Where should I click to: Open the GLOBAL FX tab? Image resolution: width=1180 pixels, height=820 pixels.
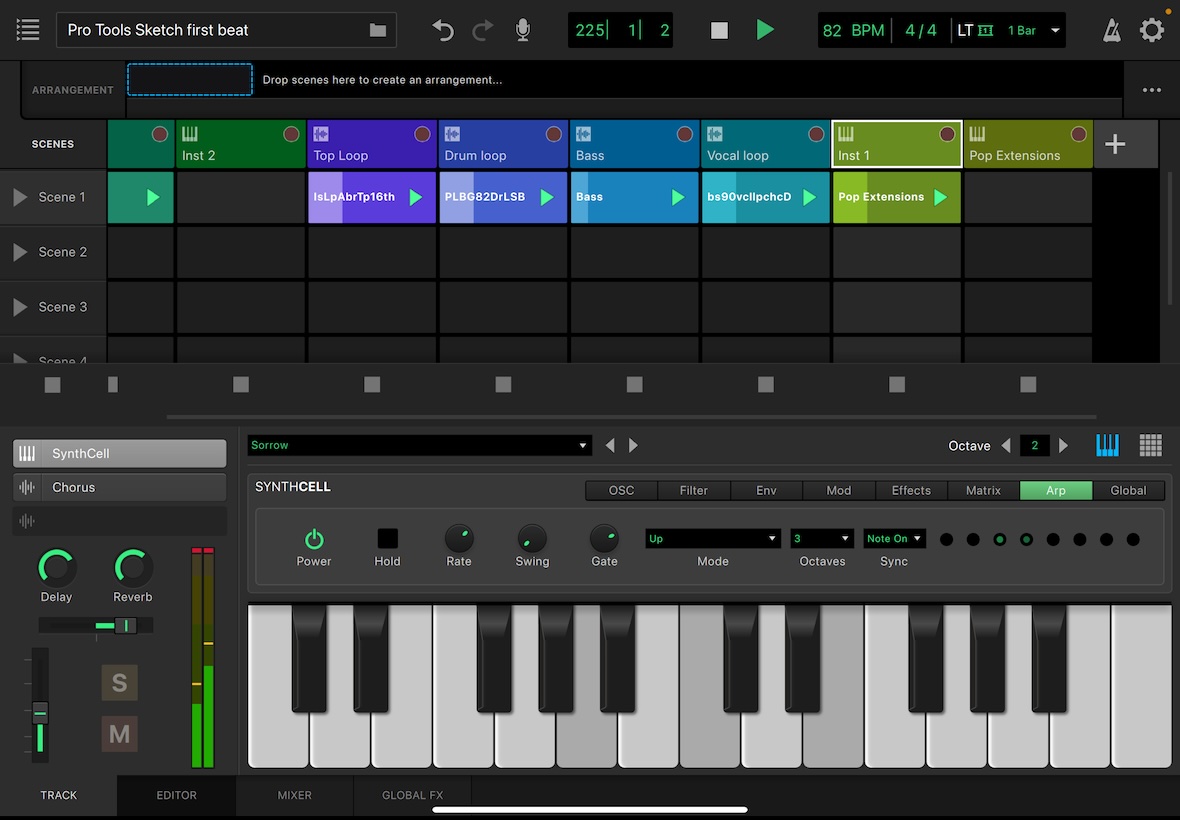(412, 795)
